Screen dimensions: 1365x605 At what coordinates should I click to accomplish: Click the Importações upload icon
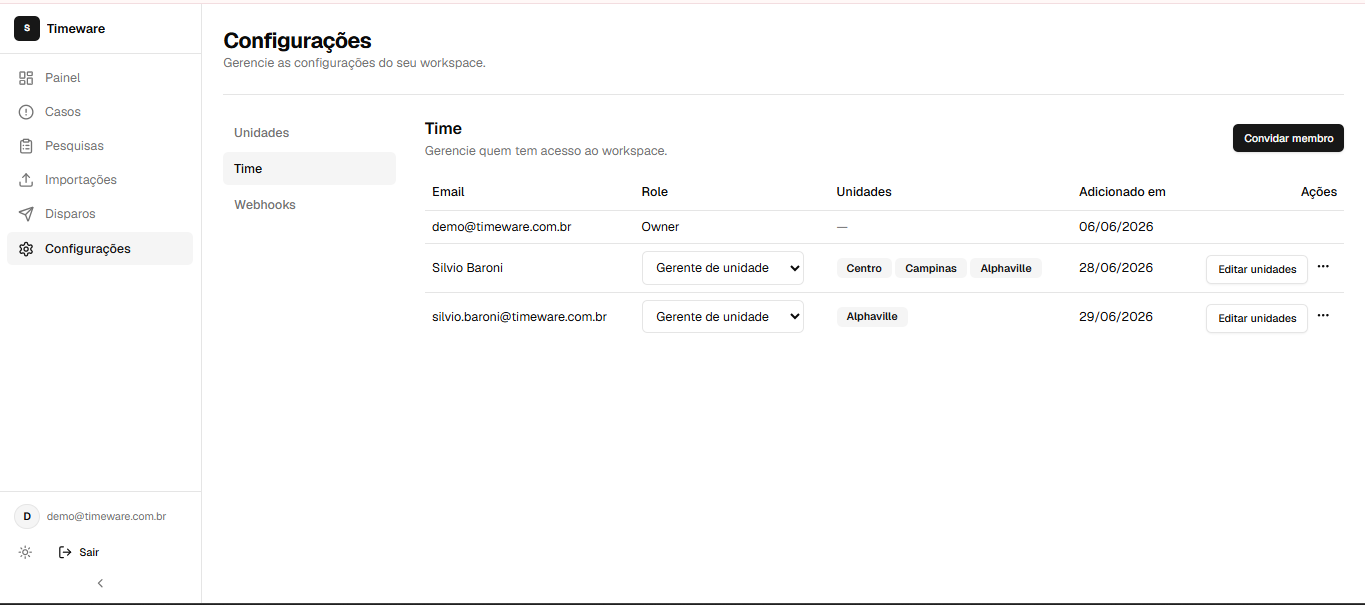click(x=26, y=180)
